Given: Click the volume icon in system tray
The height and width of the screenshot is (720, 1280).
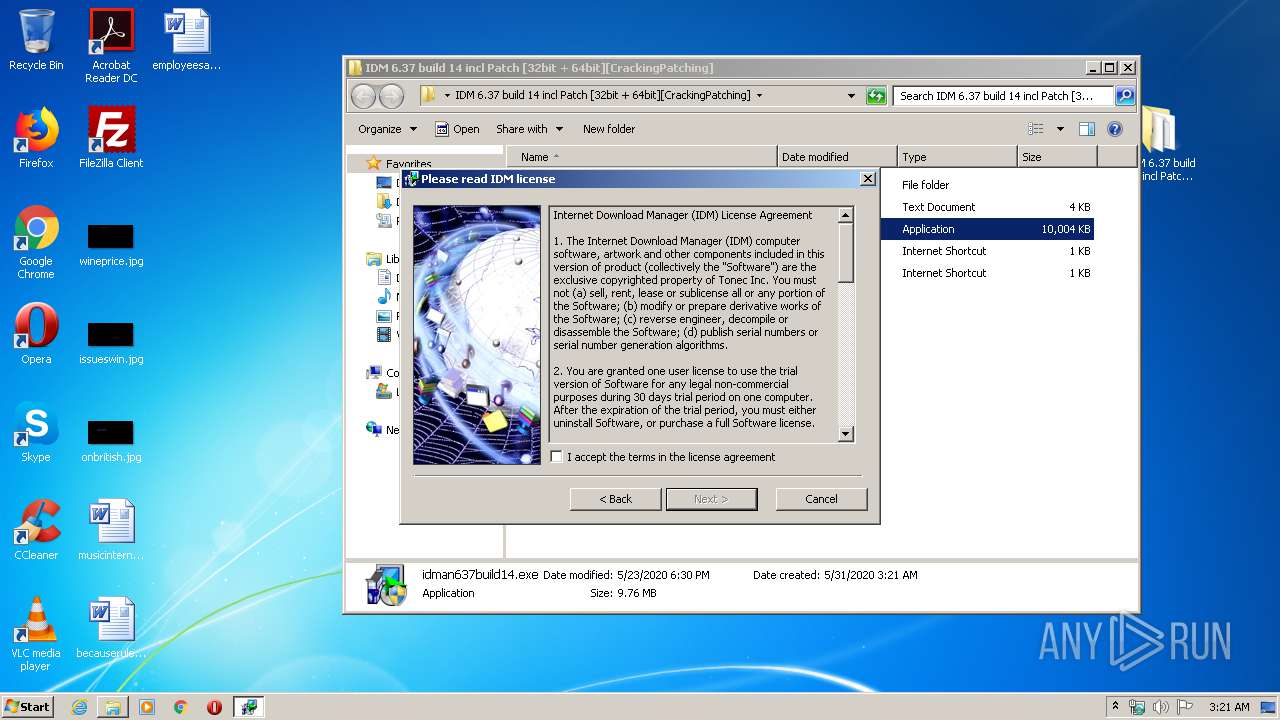Looking at the screenshot, I should pos(1163,707).
